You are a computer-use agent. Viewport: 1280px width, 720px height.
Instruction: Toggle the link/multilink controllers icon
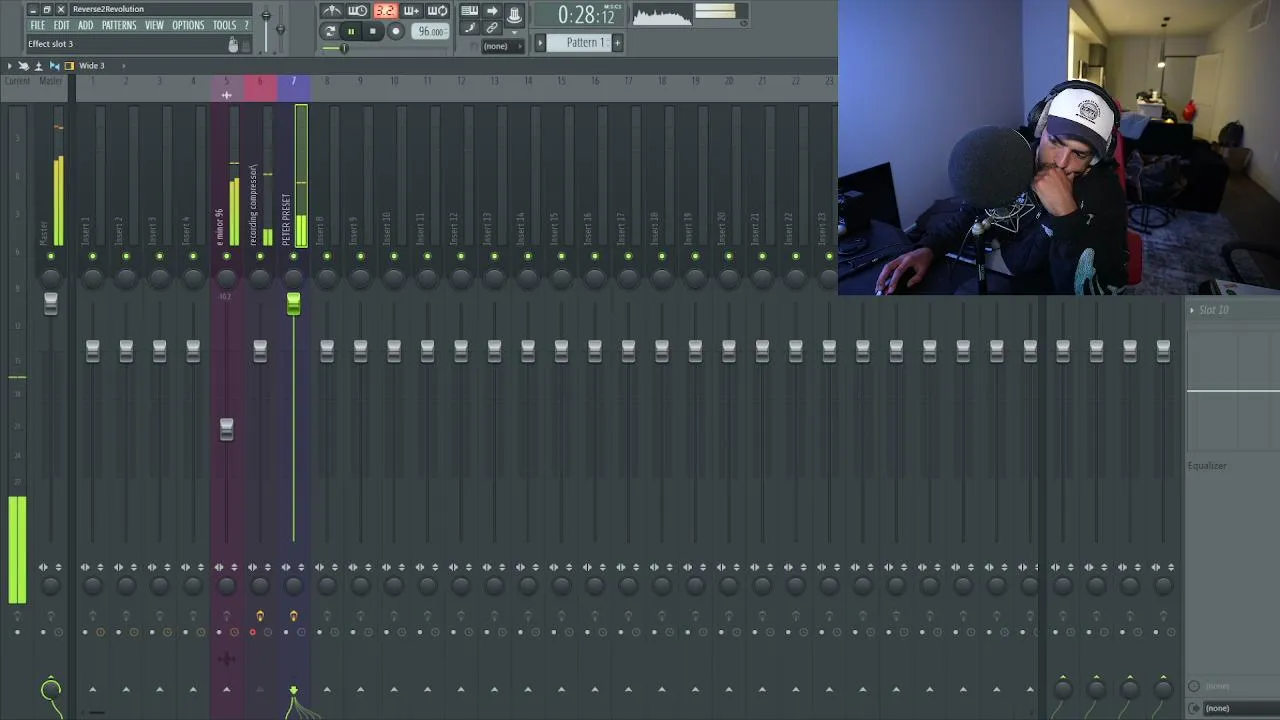pos(492,29)
